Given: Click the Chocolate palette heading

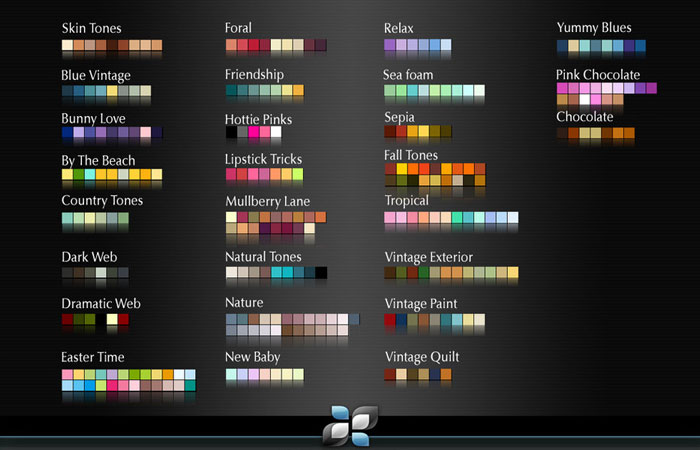Looking at the screenshot, I should point(584,117).
